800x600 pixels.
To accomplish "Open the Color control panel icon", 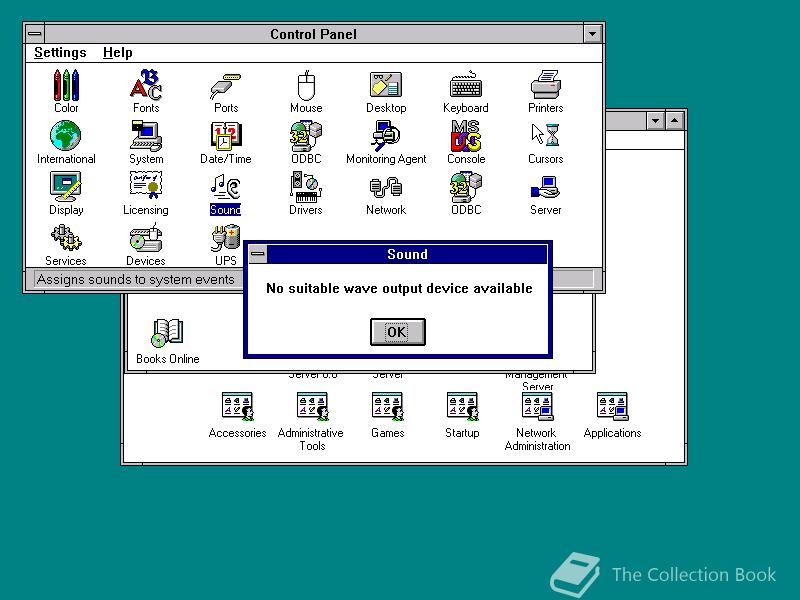I will point(66,91).
